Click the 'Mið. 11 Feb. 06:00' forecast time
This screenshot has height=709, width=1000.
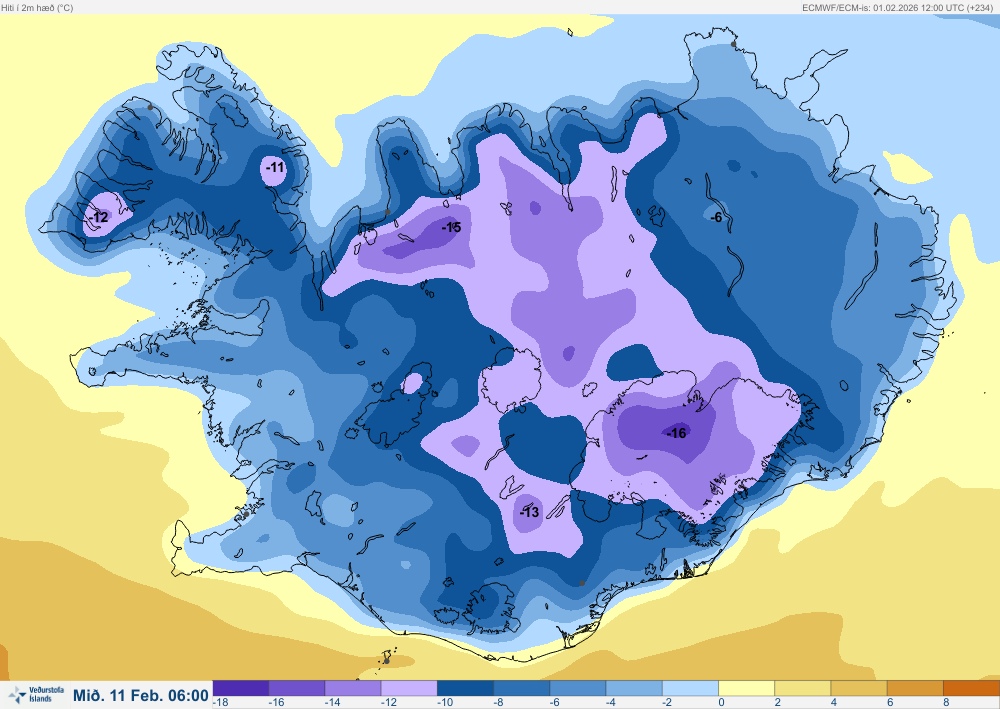pos(141,695)
